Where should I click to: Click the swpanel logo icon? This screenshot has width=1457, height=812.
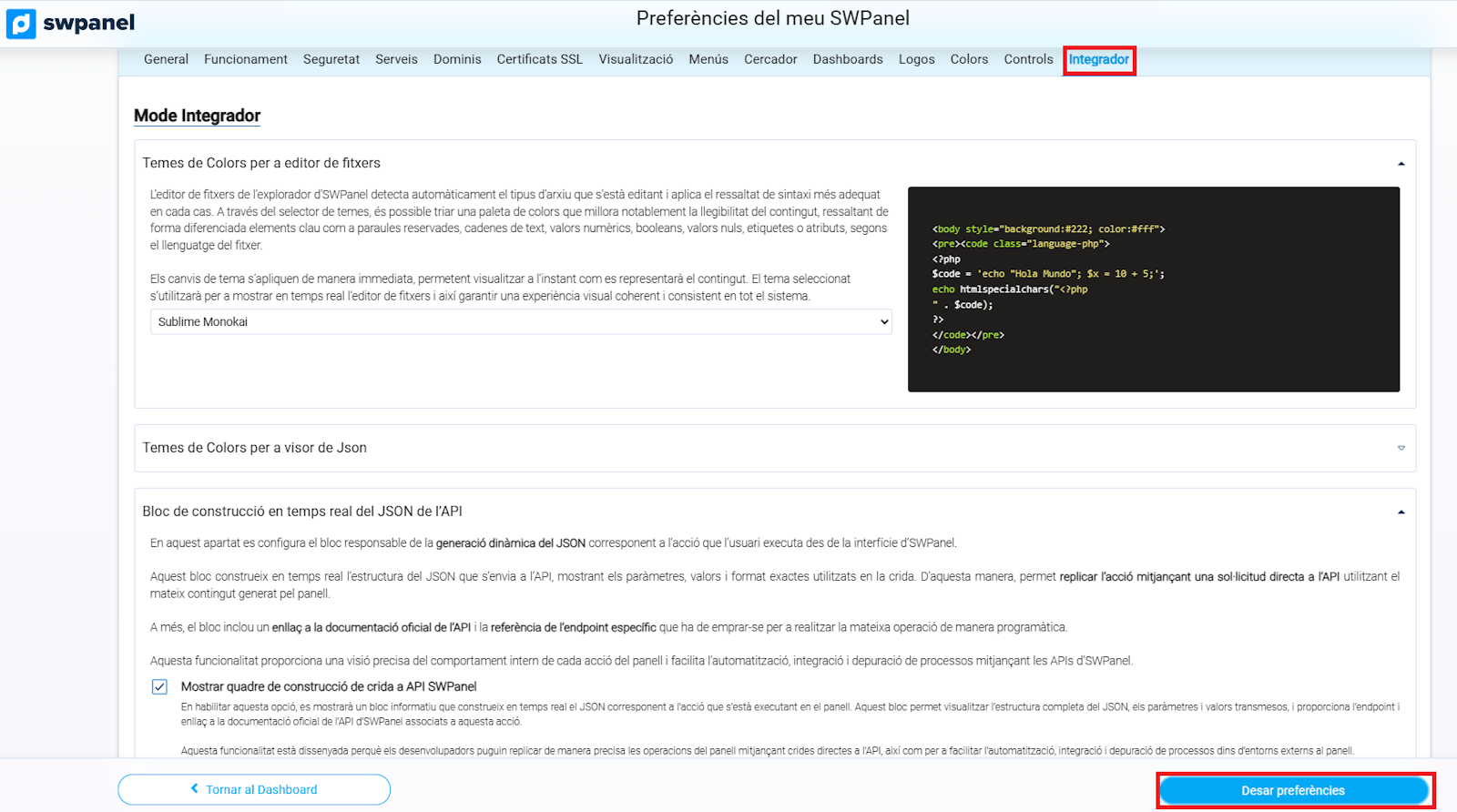click(21, 24)
